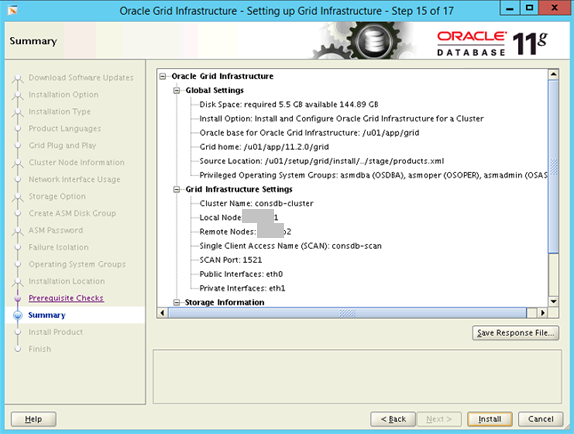Click Cluster Name consdb-cluster row
This screenshot has height=434, width=574.
256,203
